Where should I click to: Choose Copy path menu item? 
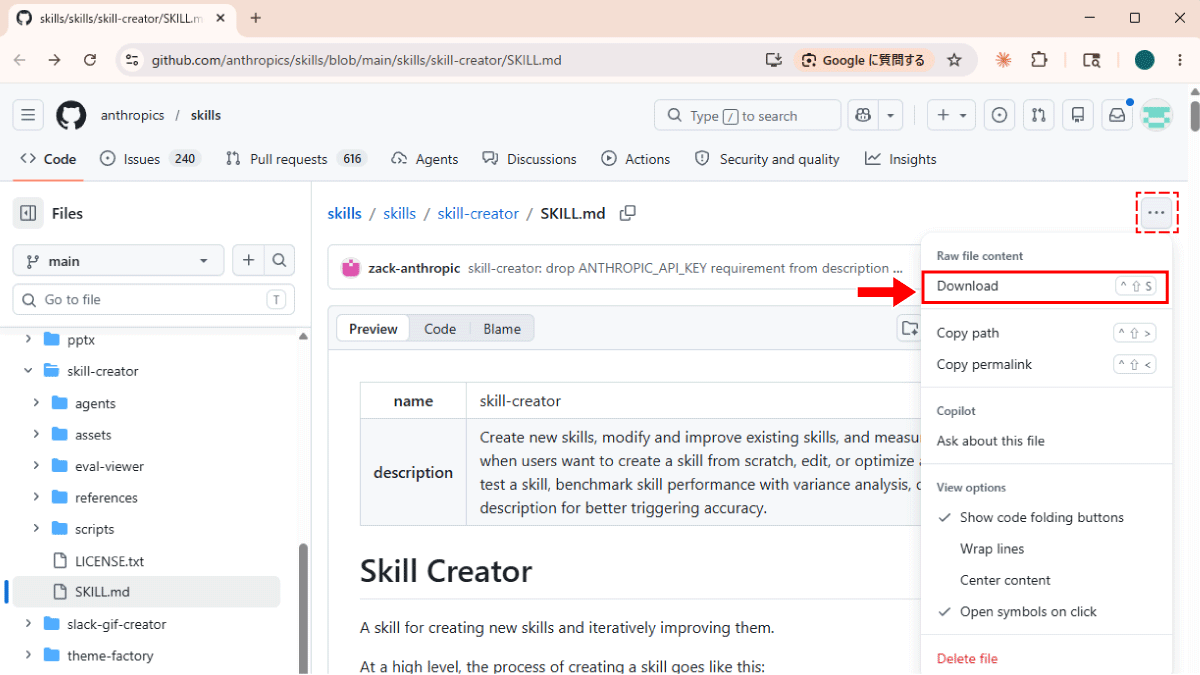click(x=1046, y=333)
